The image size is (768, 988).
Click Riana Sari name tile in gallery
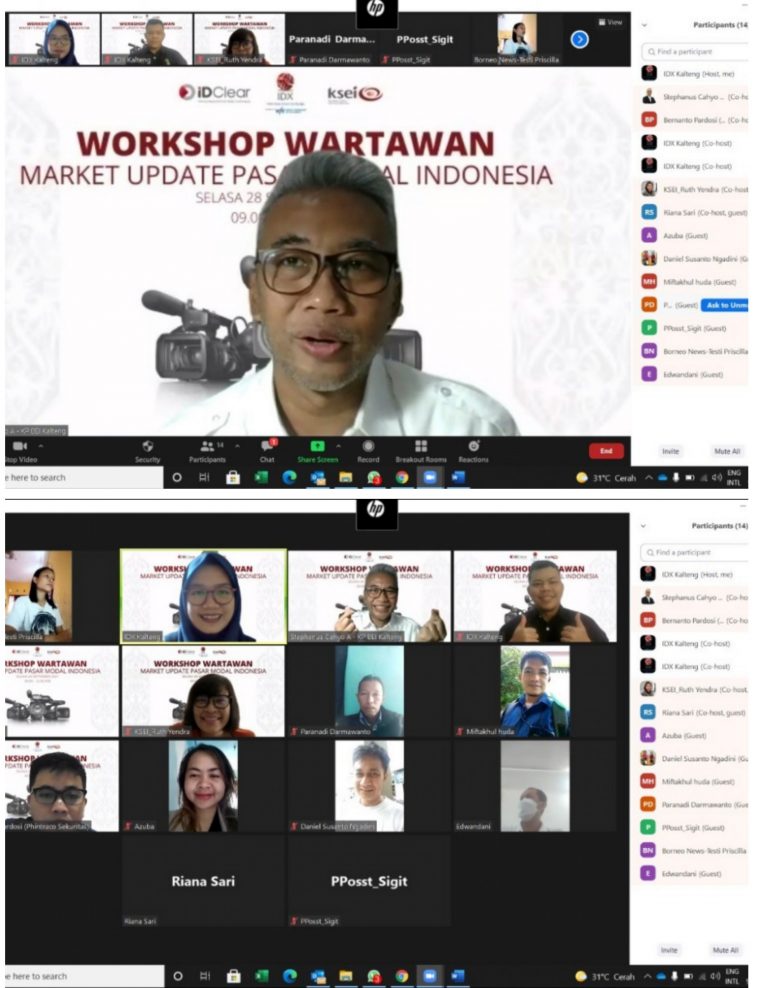coord(203,881)
